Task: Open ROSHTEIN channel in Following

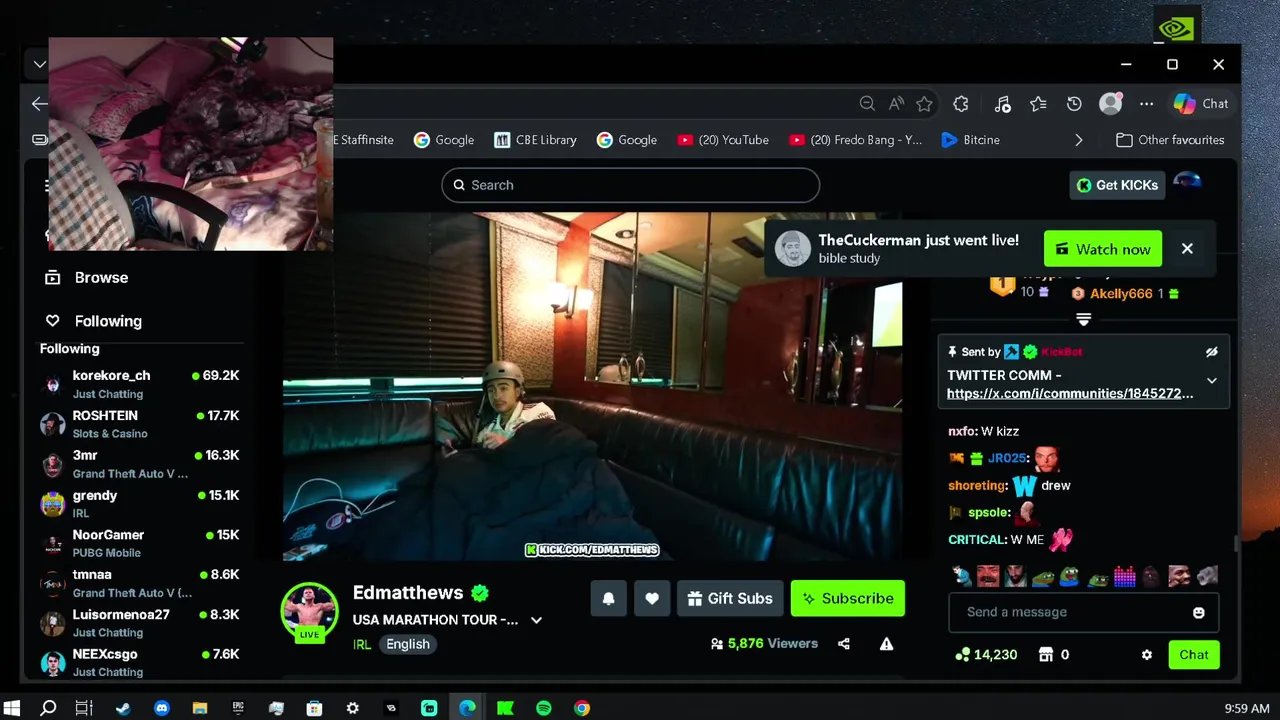Action: tap(140, 424)
